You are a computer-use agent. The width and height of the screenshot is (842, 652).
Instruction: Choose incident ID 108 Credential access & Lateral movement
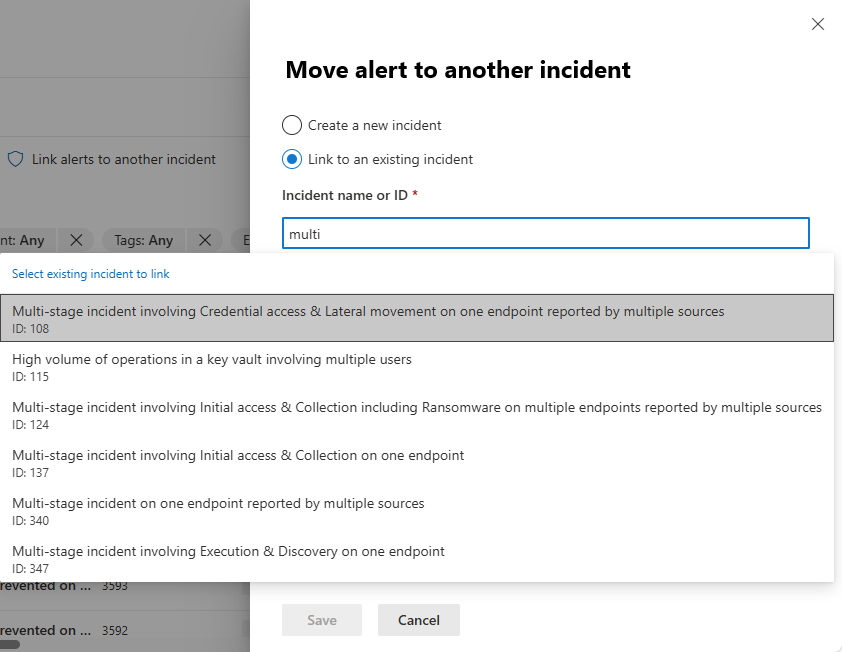[x=368, y=318]
